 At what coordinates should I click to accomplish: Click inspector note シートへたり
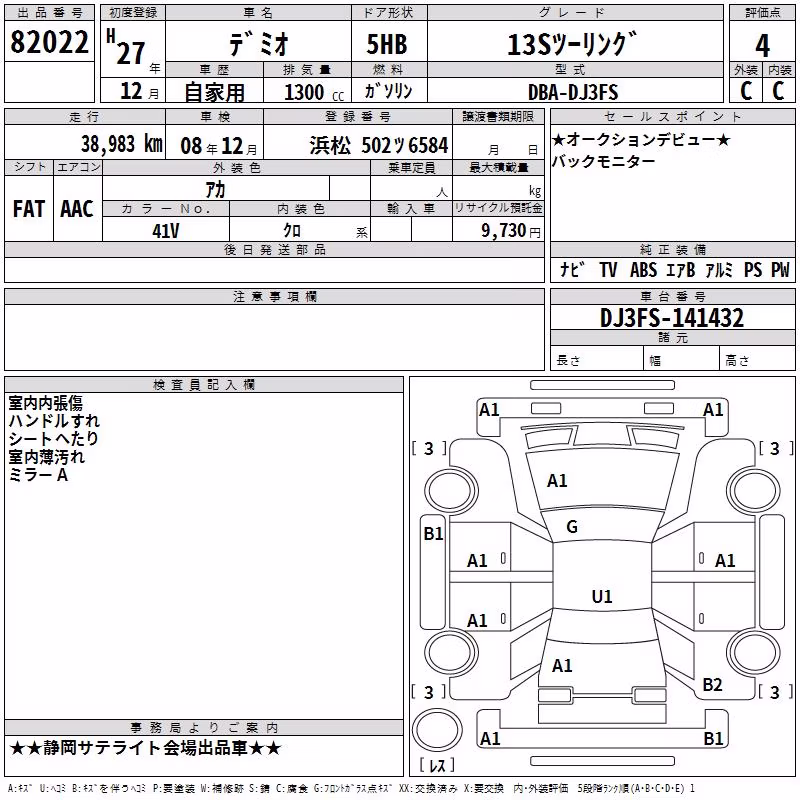[53, 439]
